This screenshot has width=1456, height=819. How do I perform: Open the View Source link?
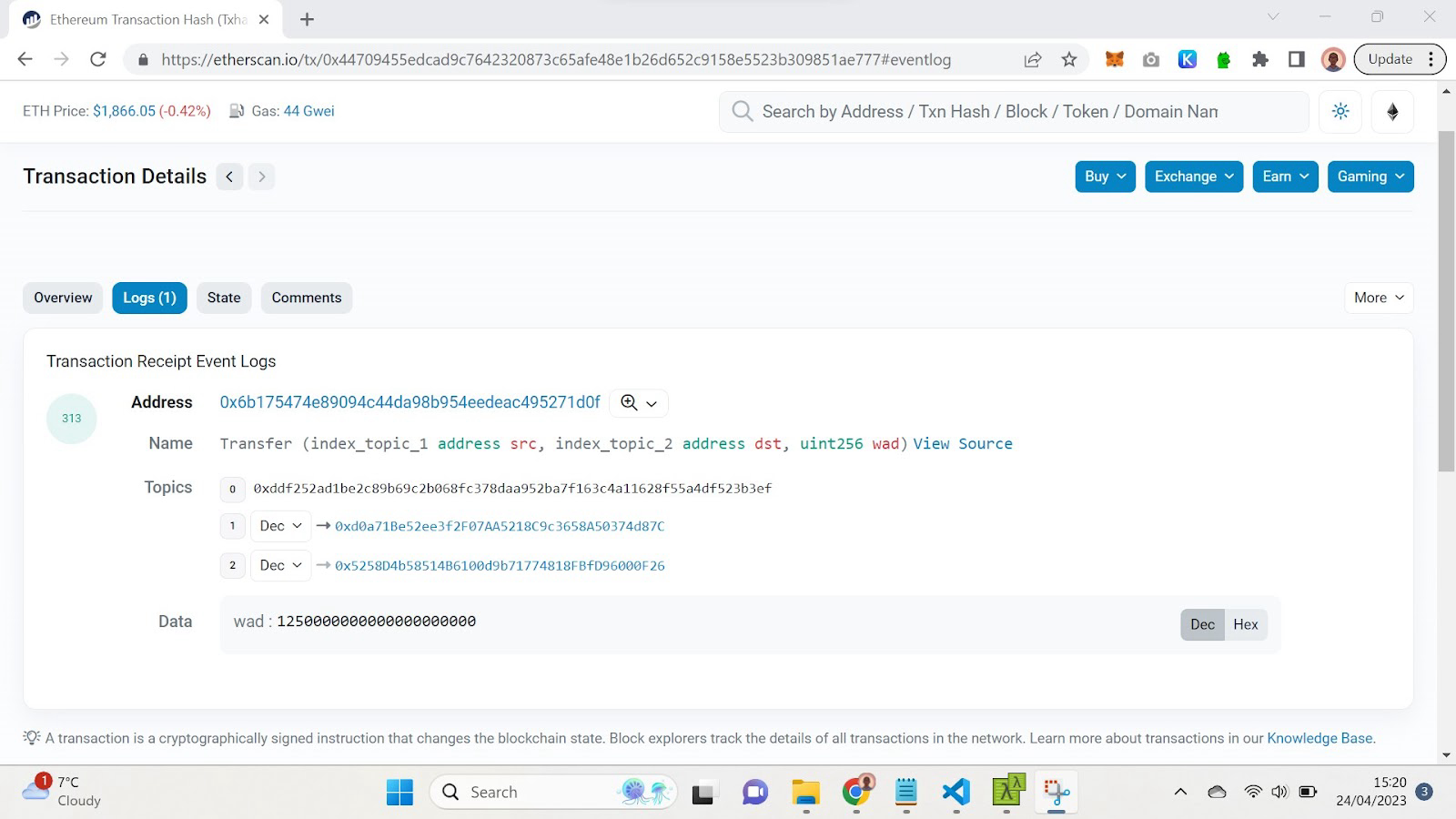click(963, 443)
